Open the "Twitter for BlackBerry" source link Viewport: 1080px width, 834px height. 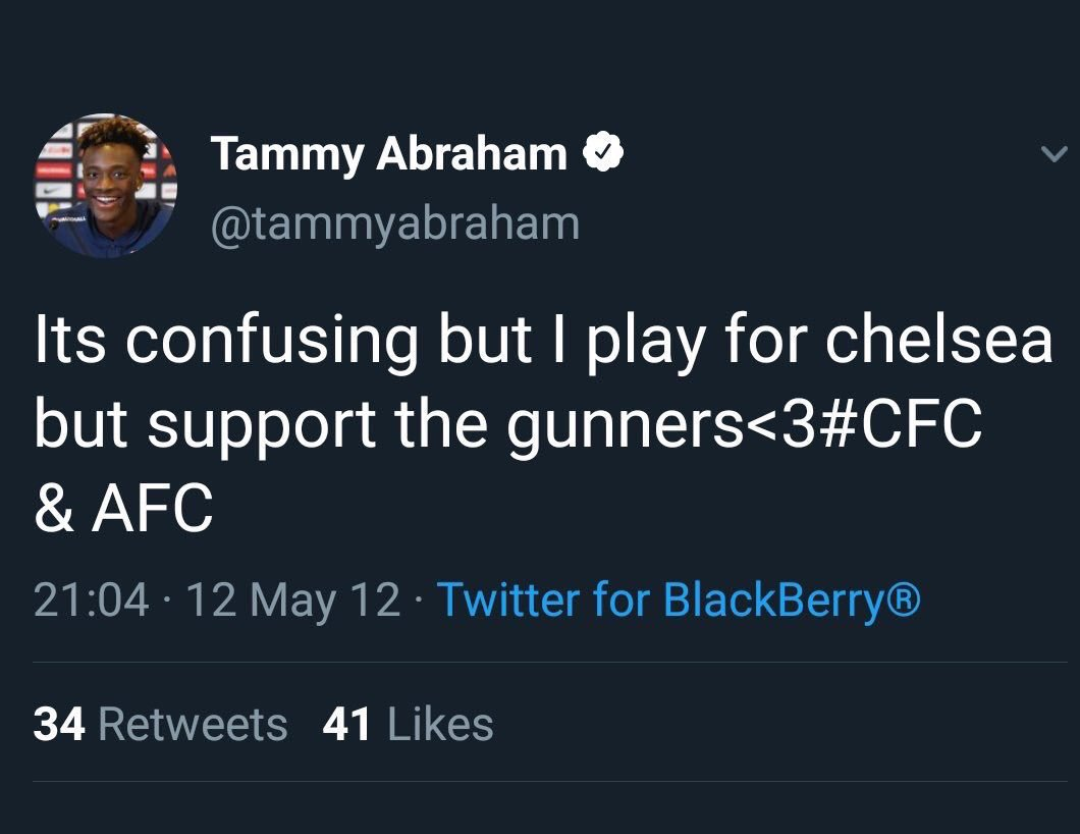(665, 600)
